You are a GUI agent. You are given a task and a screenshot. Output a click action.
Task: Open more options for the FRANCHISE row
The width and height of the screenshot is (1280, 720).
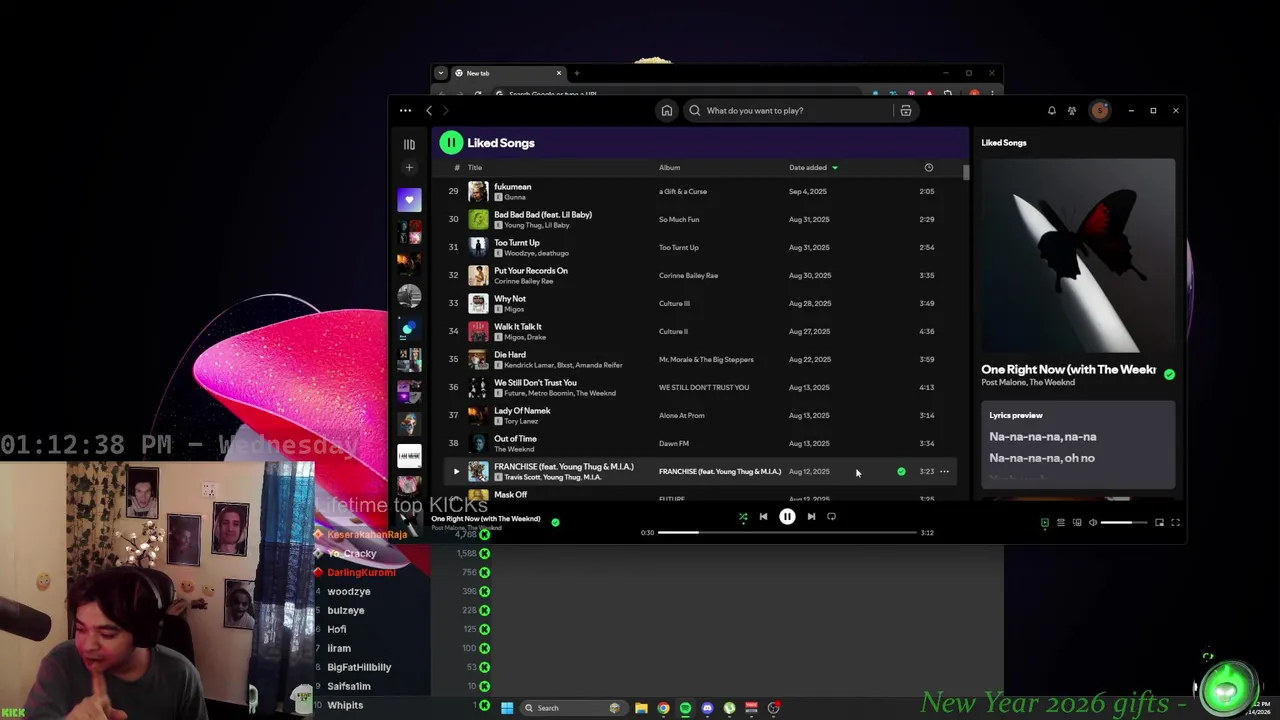point(944,471)
